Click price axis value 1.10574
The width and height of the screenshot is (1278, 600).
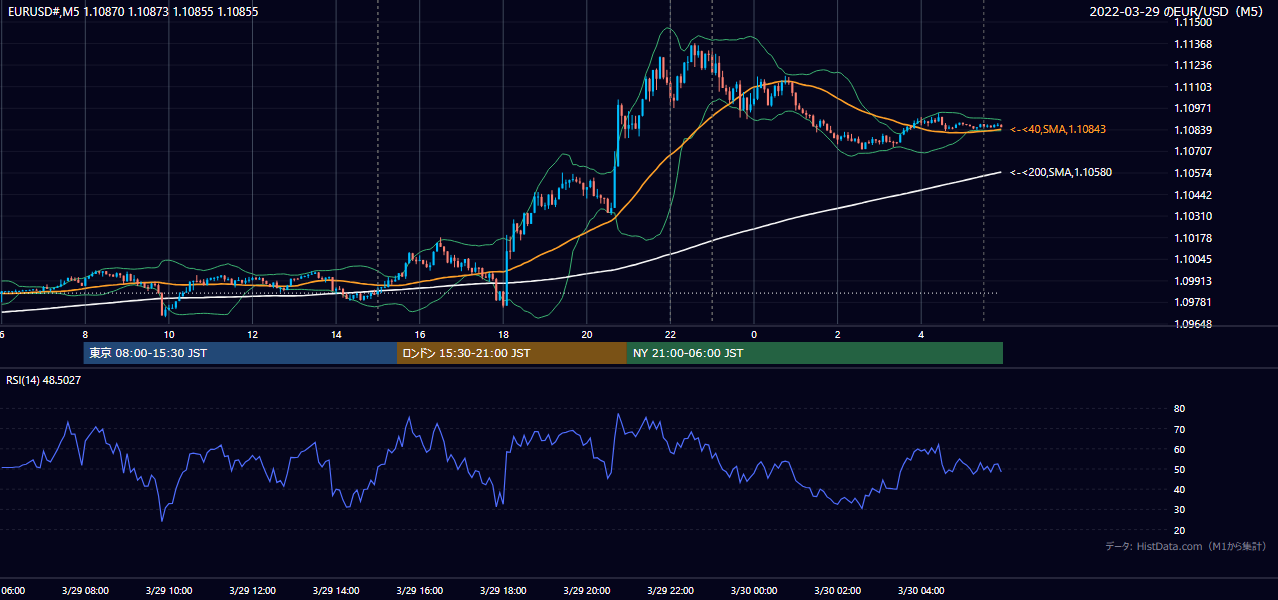pos(1192,173)
